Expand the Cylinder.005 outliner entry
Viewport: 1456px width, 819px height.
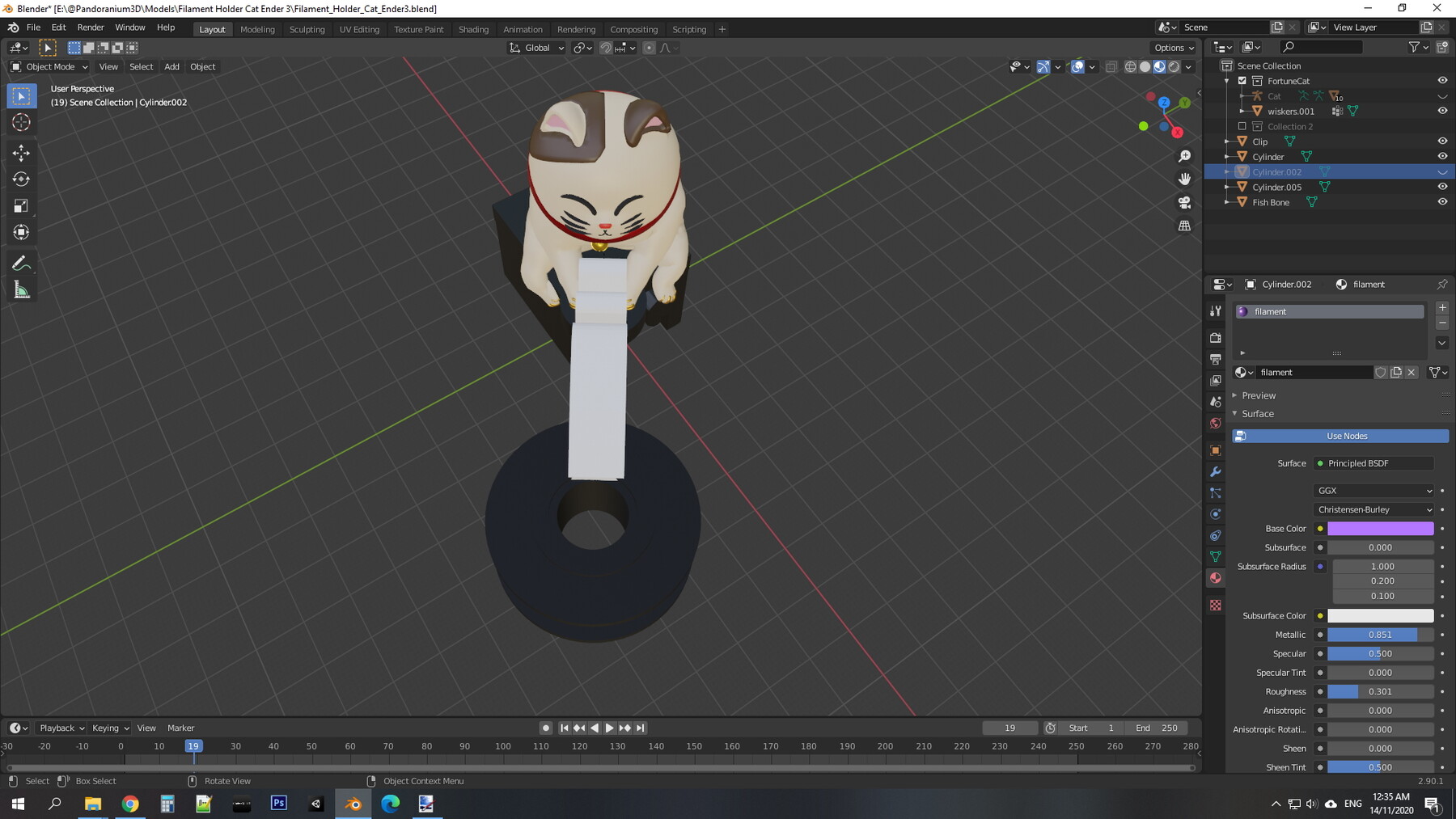pyautogui.click(x=1228, y=187)
